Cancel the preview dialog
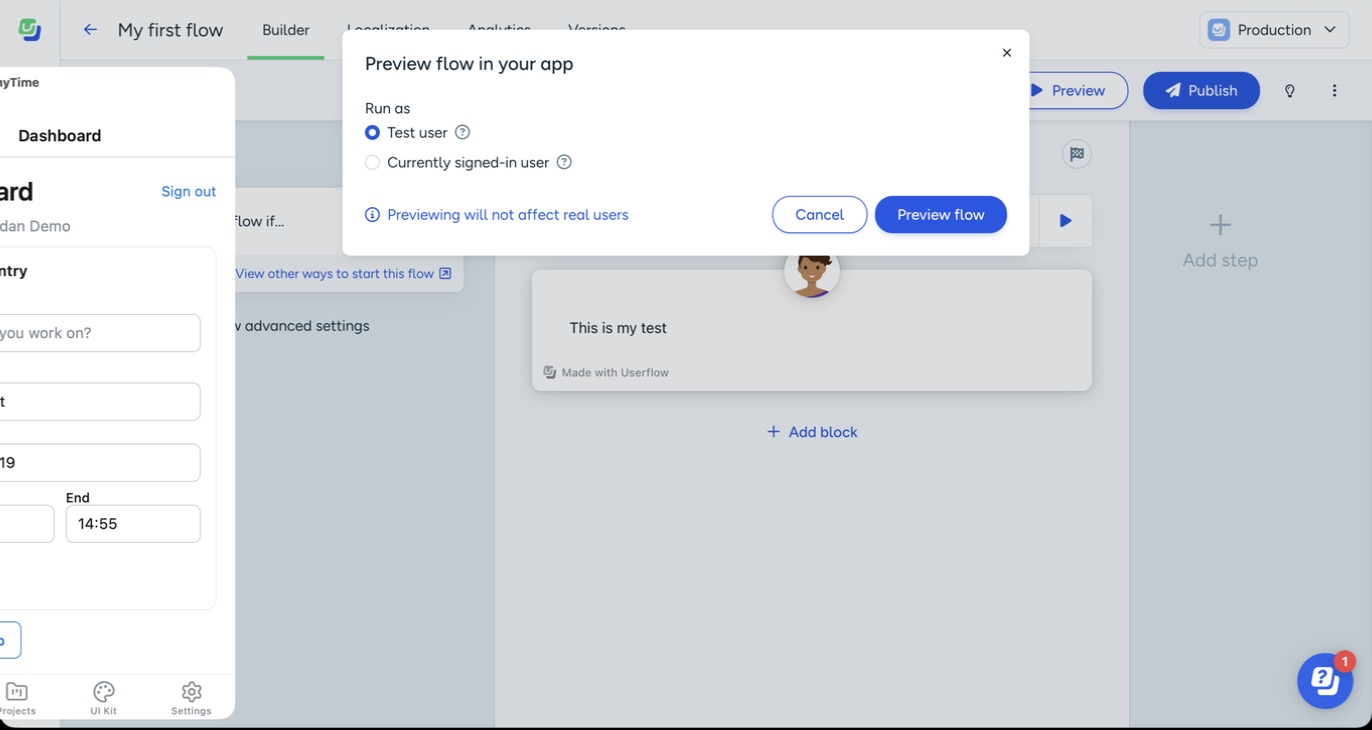The width and height of the screenshot is (1372, 730). (x=820, y=214)
